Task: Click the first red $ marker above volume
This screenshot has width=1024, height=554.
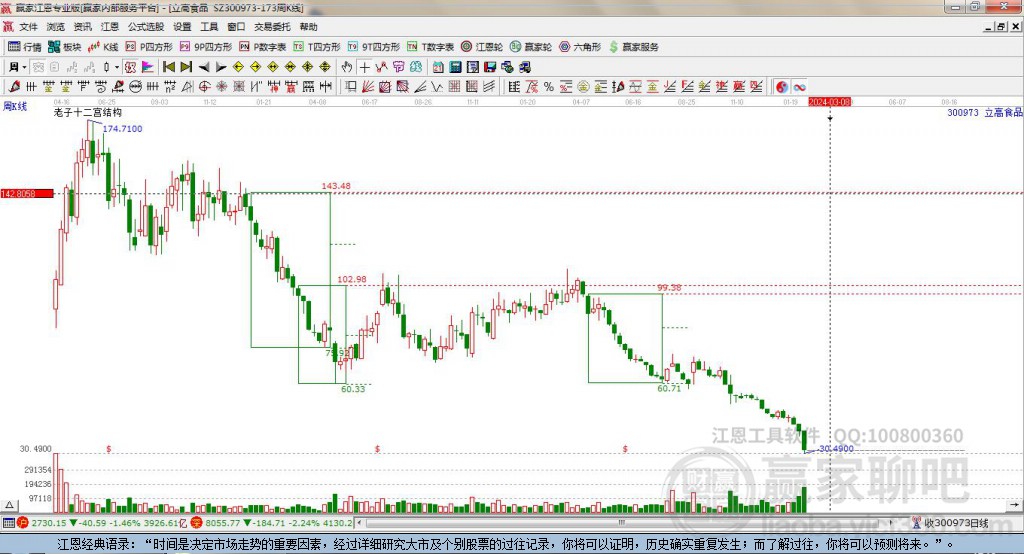Action: [108, 449]
